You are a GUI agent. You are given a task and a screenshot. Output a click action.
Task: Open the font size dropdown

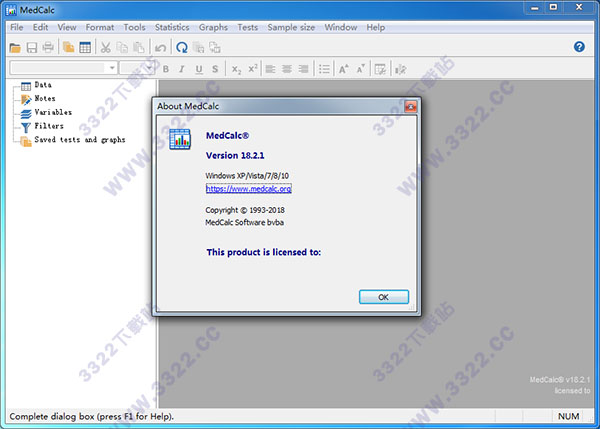click(149, 68)
